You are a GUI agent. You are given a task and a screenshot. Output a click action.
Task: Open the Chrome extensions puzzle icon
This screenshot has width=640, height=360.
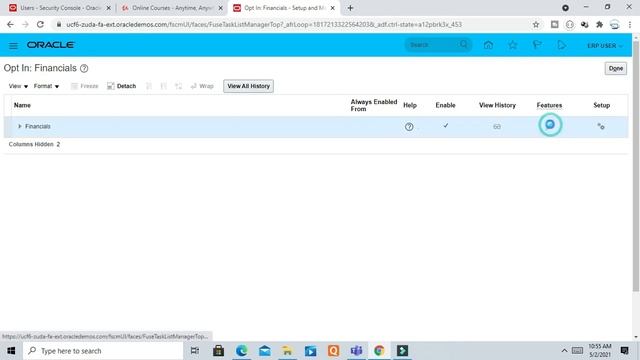(599, 24)
